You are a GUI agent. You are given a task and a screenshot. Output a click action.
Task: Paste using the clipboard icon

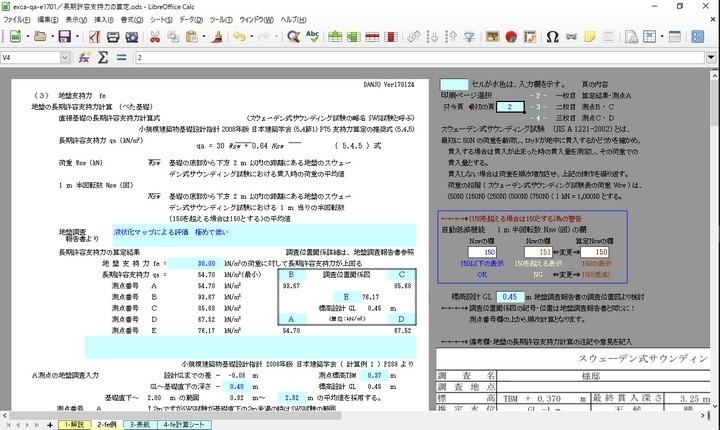coord(191,36)
